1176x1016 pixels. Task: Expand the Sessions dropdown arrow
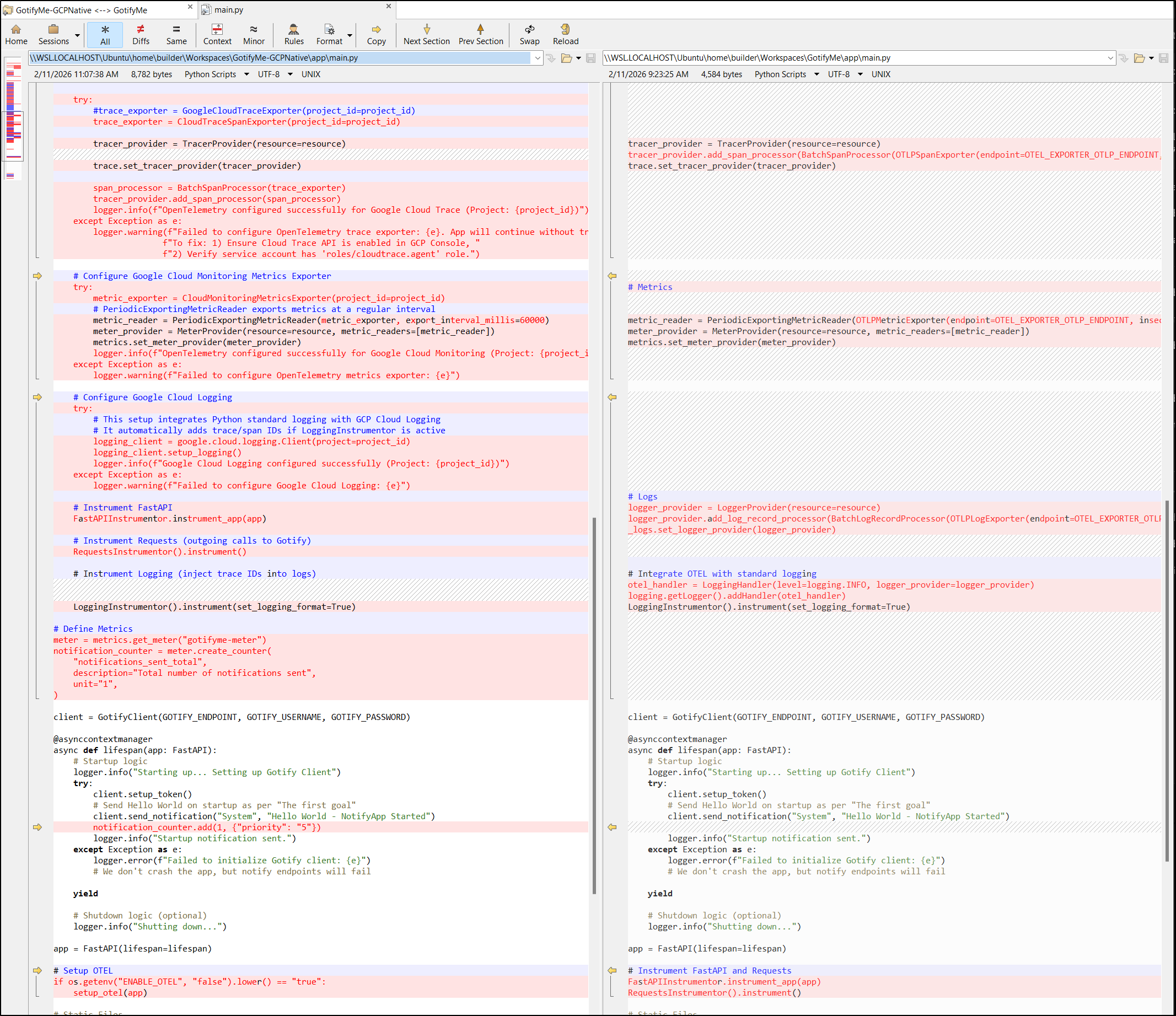(78, 35)
